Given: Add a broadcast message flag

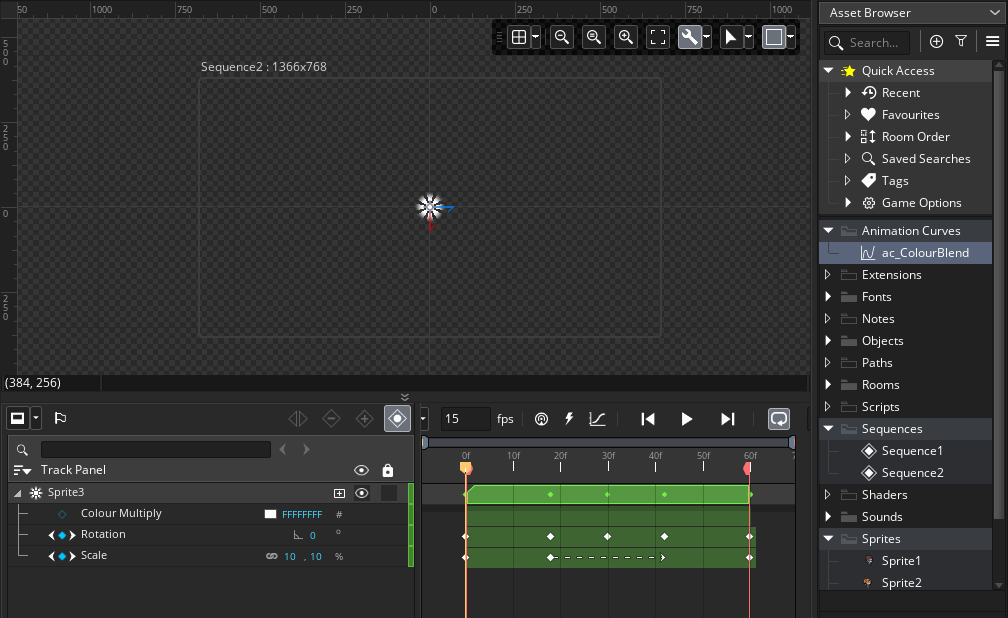Looking at the screenshot, I should coord(60,419).
